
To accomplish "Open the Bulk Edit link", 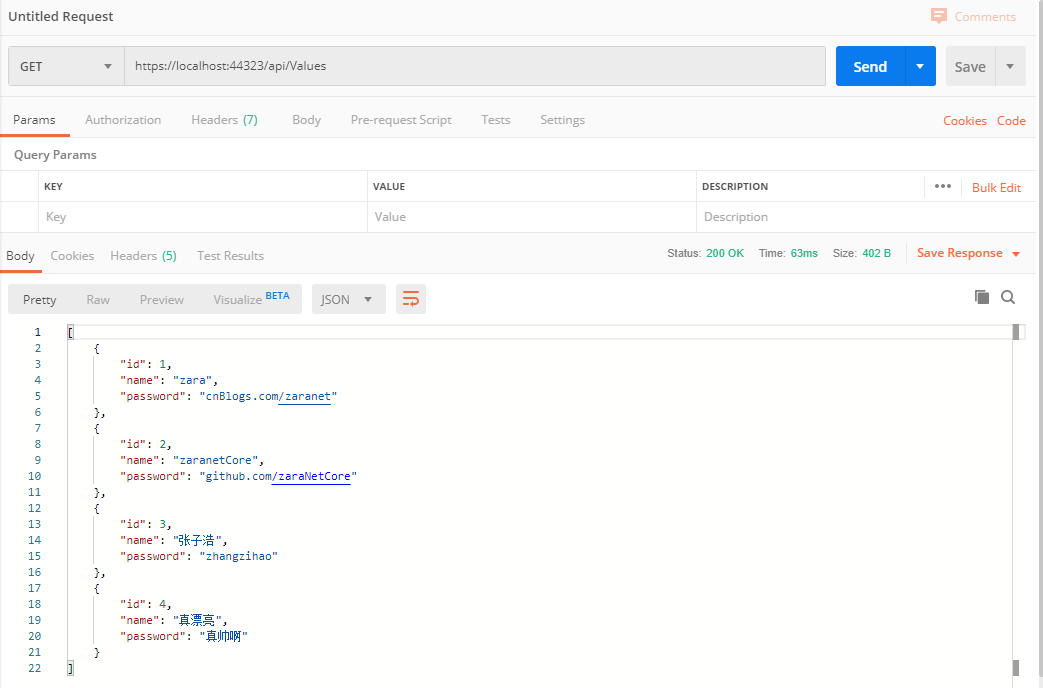I will tap(996, 187).
